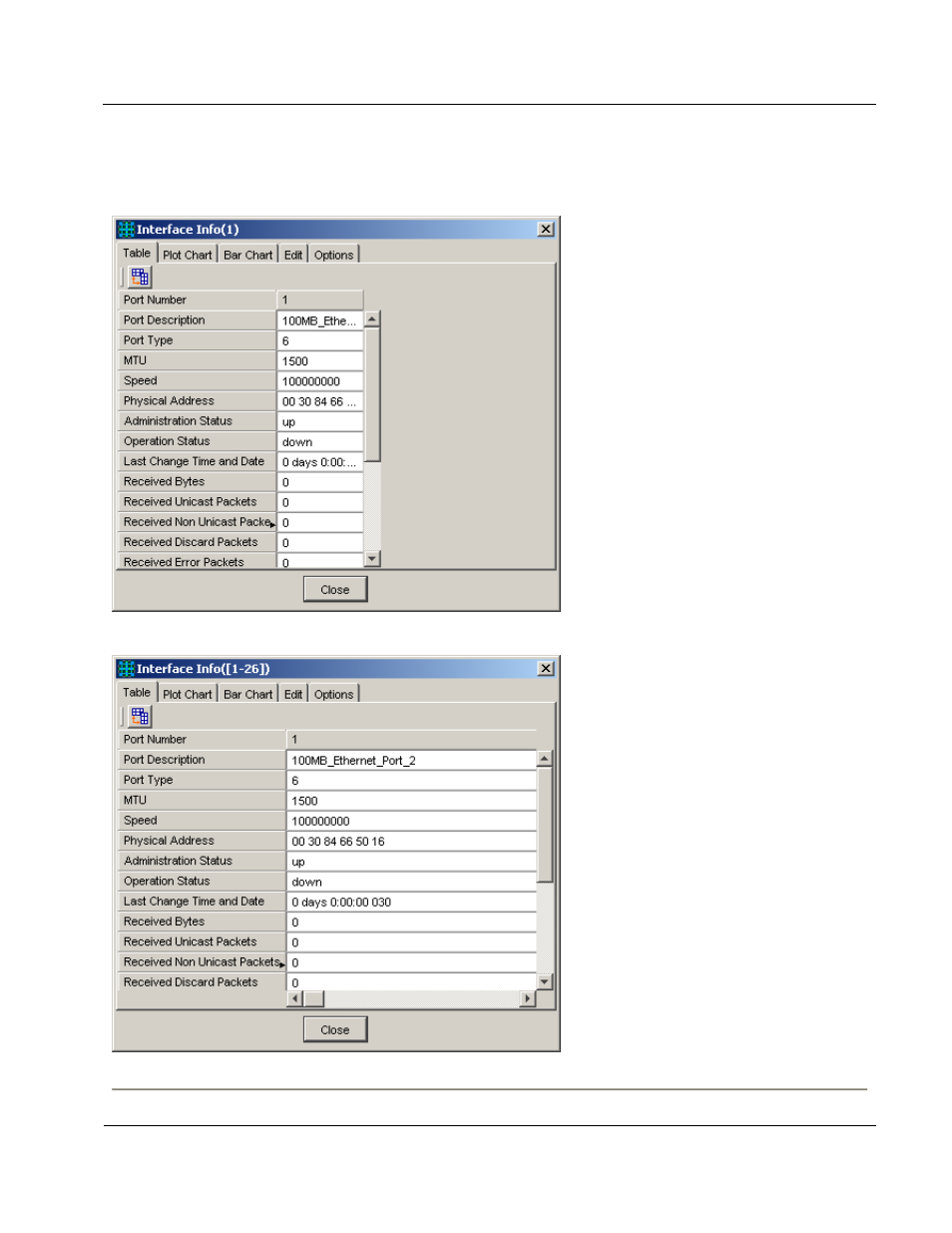Open Plot Chart tab in Interface Info(1)
Image resolution: width=952 pixels, height=1233 pixels.
(188, 255)
